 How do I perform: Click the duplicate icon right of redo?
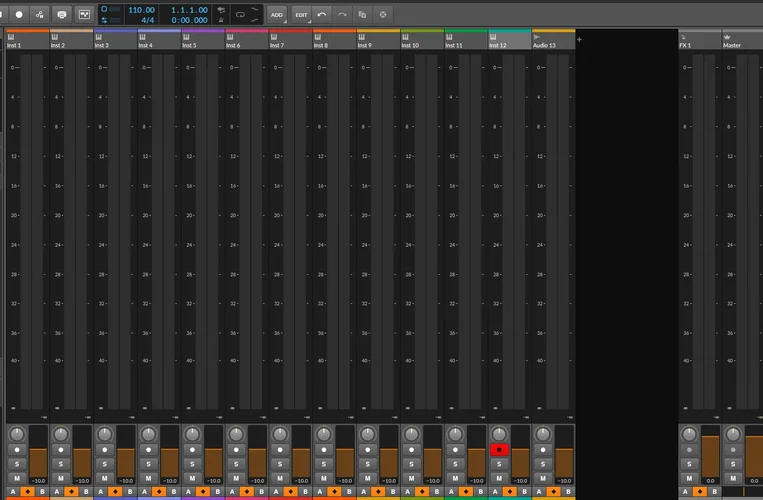pyautogui.click(x=362, y=15)
